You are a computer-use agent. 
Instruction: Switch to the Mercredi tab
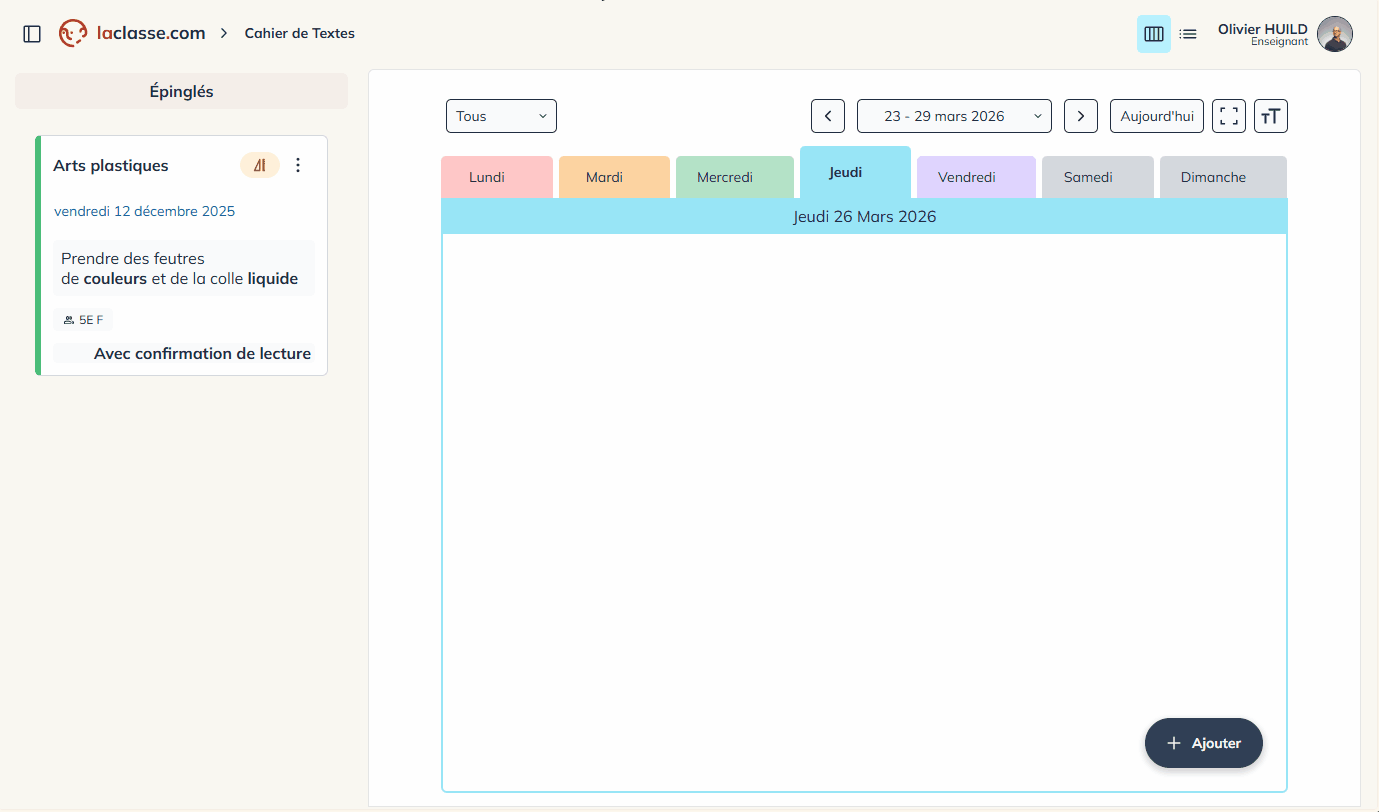coord(734,177)
